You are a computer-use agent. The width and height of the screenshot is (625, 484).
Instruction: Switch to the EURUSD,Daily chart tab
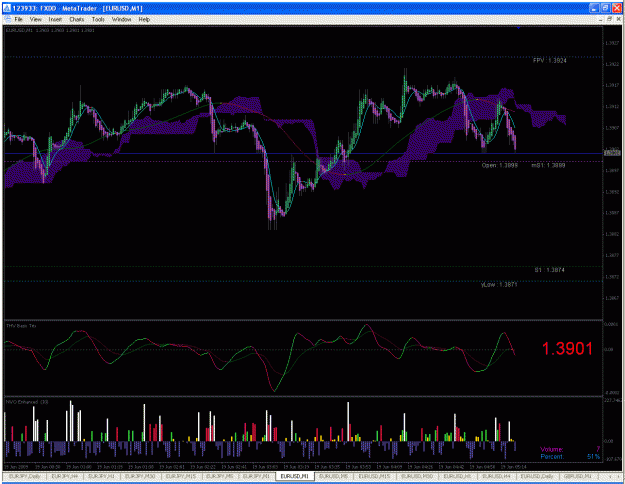[537, 476]
